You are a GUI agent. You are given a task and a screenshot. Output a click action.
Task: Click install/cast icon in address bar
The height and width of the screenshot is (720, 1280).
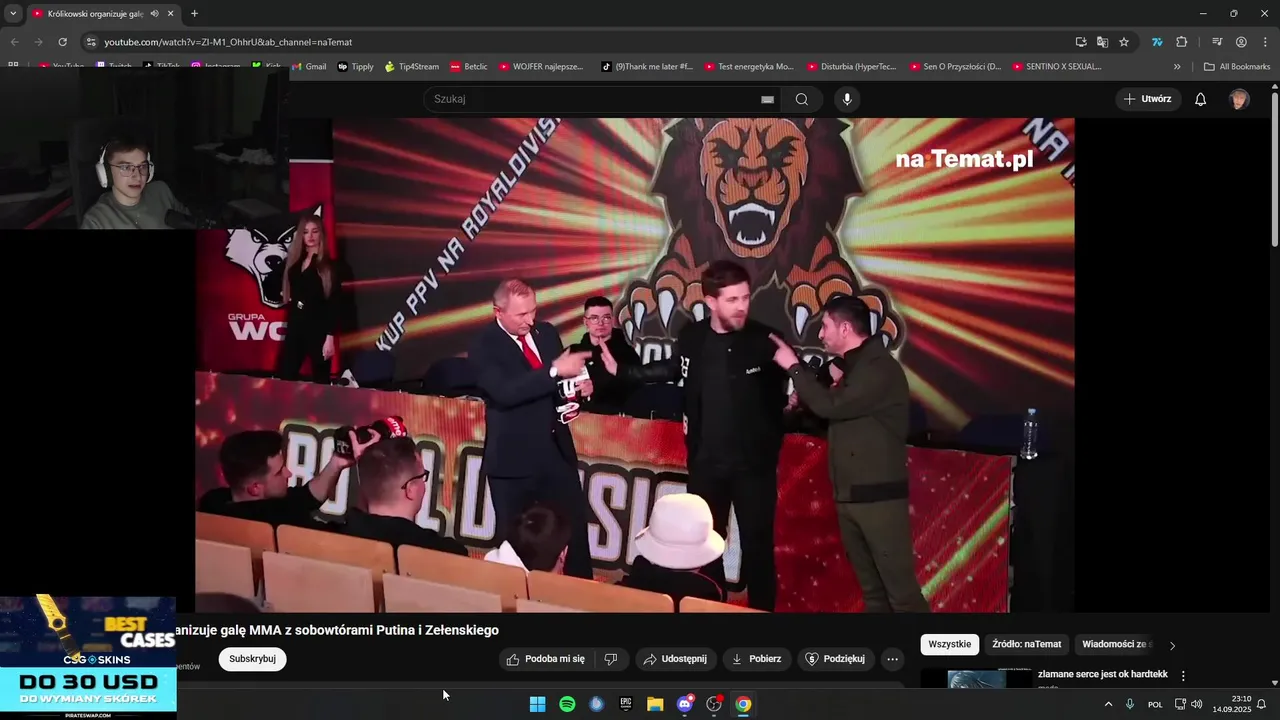point(1081,42)
